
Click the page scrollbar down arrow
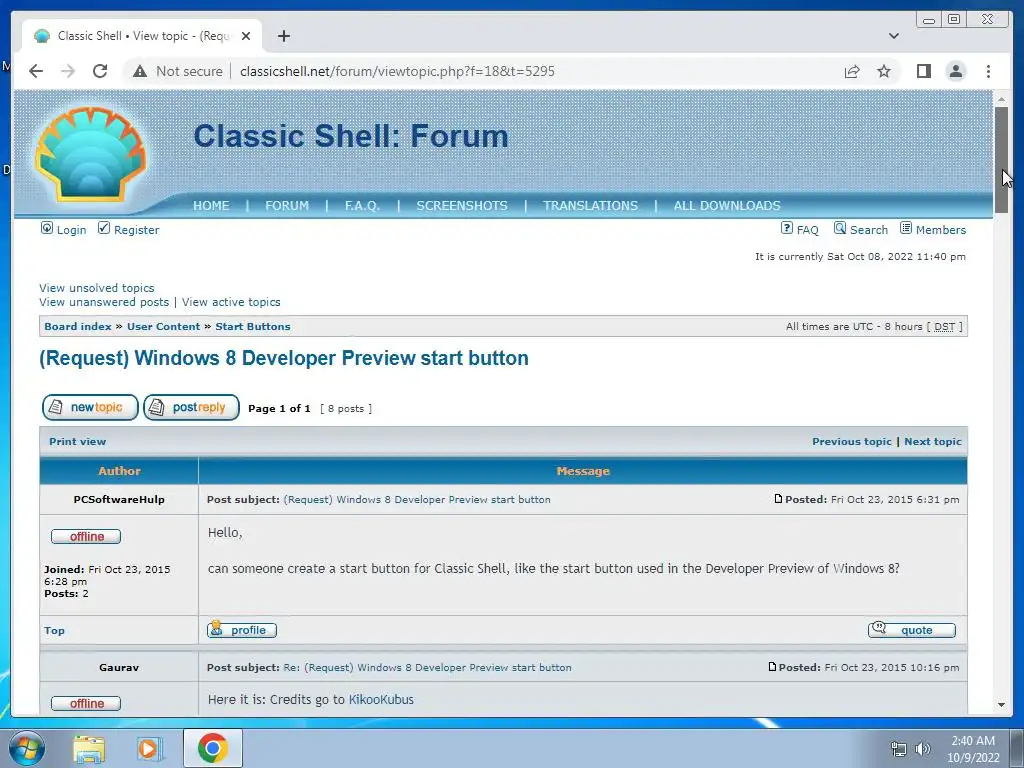pos(1001,705)
